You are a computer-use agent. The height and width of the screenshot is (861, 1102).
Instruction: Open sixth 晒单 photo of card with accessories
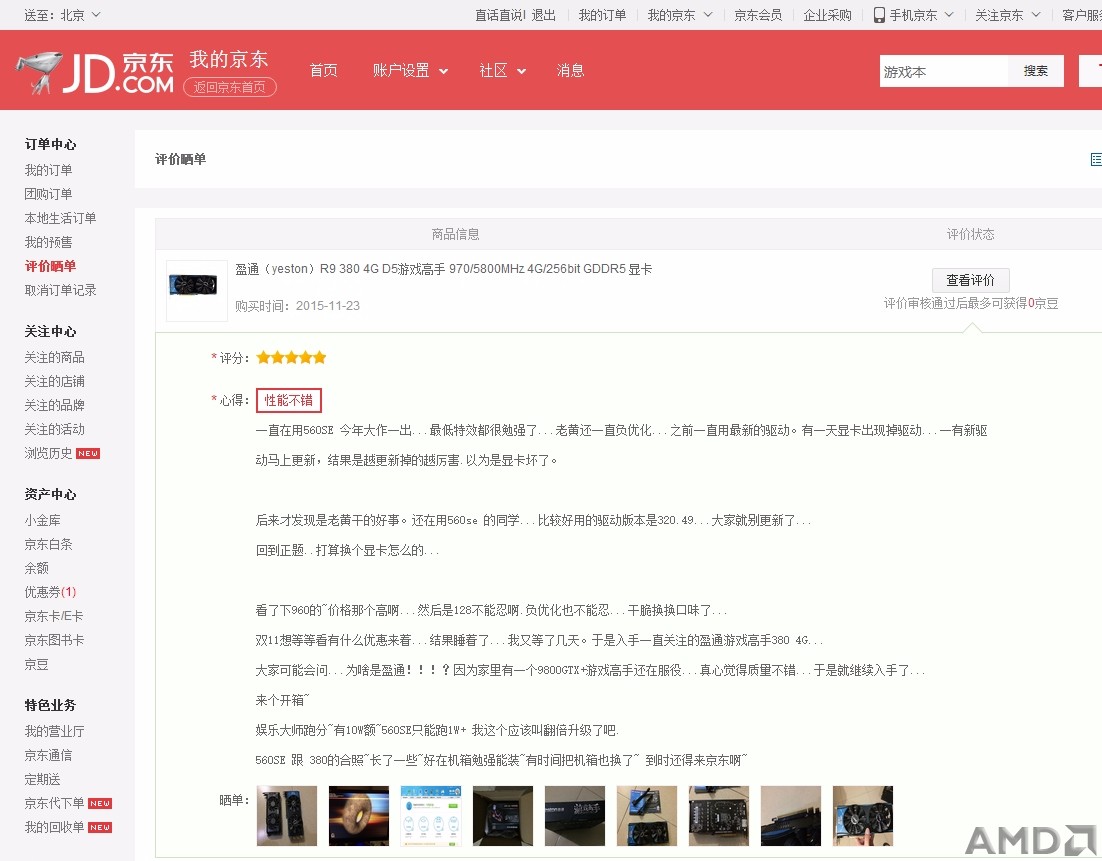coord(647,815)
